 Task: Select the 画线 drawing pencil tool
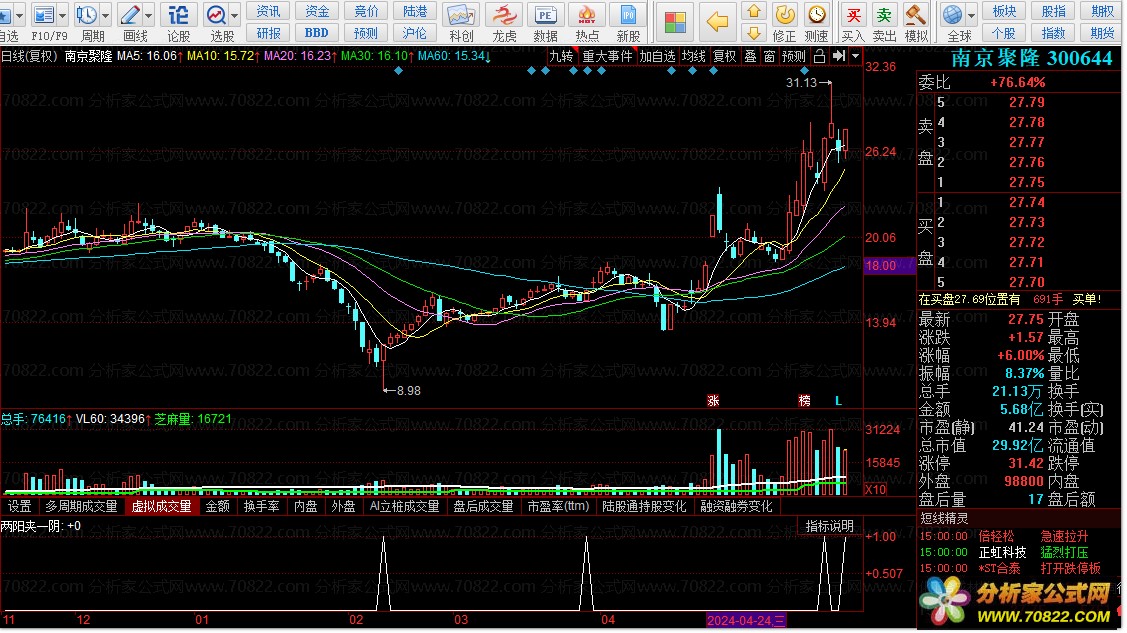[130, 14]
